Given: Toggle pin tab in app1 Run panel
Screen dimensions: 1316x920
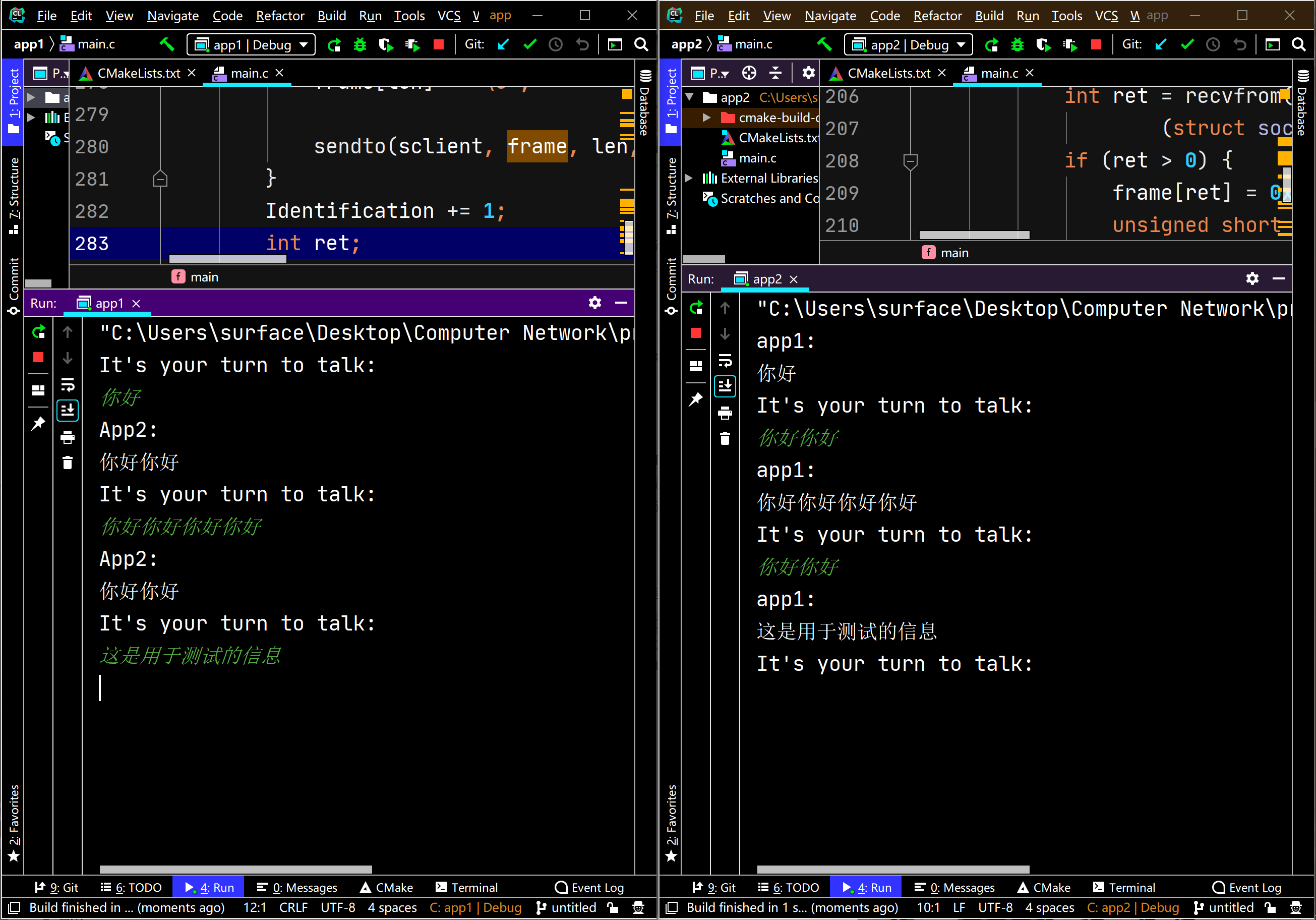Looking at the screenshot, I should (x=38, y=424).
